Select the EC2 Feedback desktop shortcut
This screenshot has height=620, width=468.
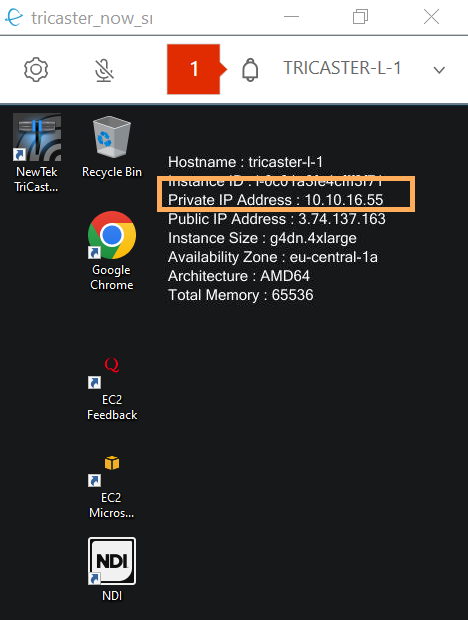coord(112,388)
